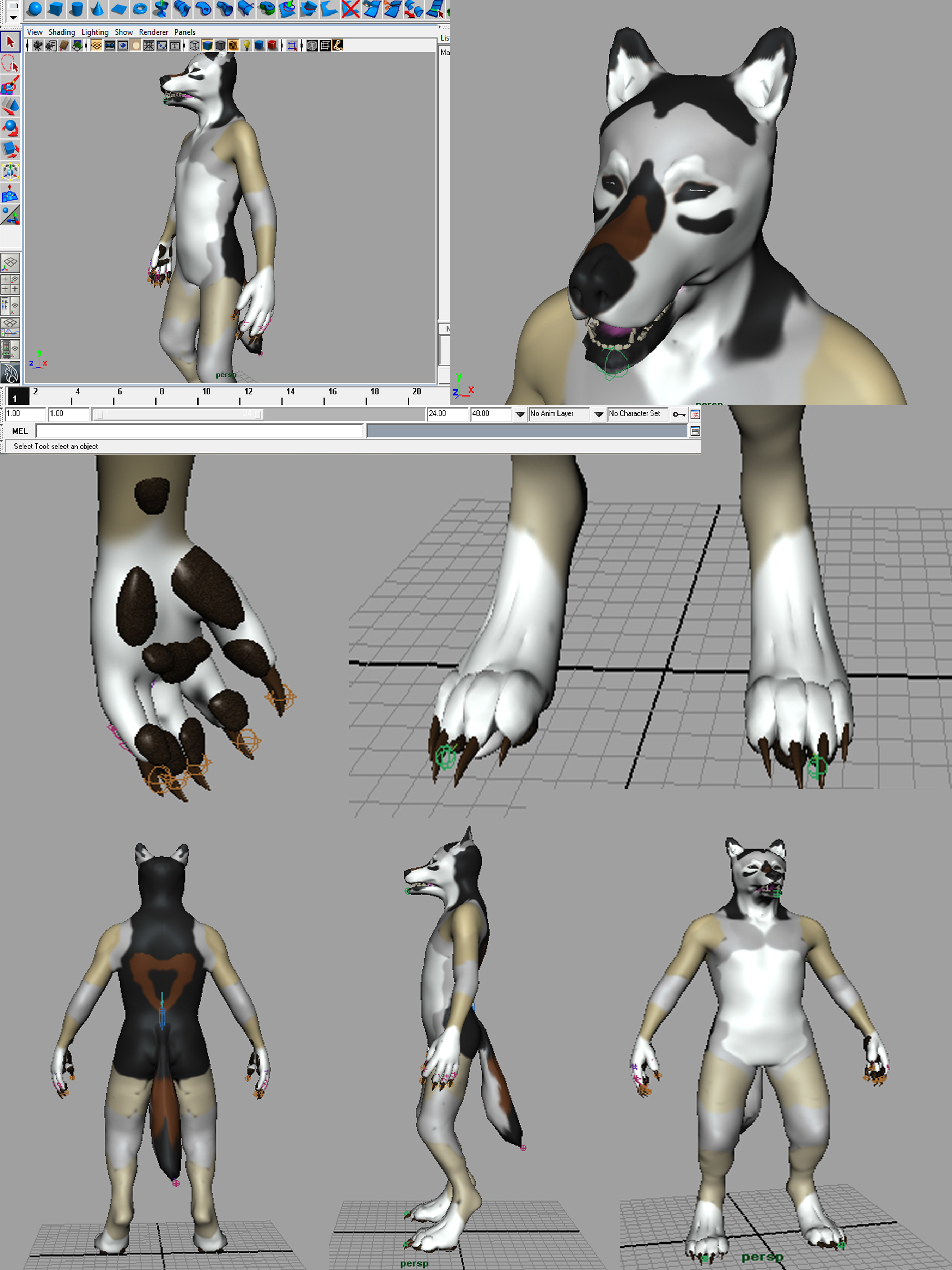Create a NURBS plane from the shelf

120,8
